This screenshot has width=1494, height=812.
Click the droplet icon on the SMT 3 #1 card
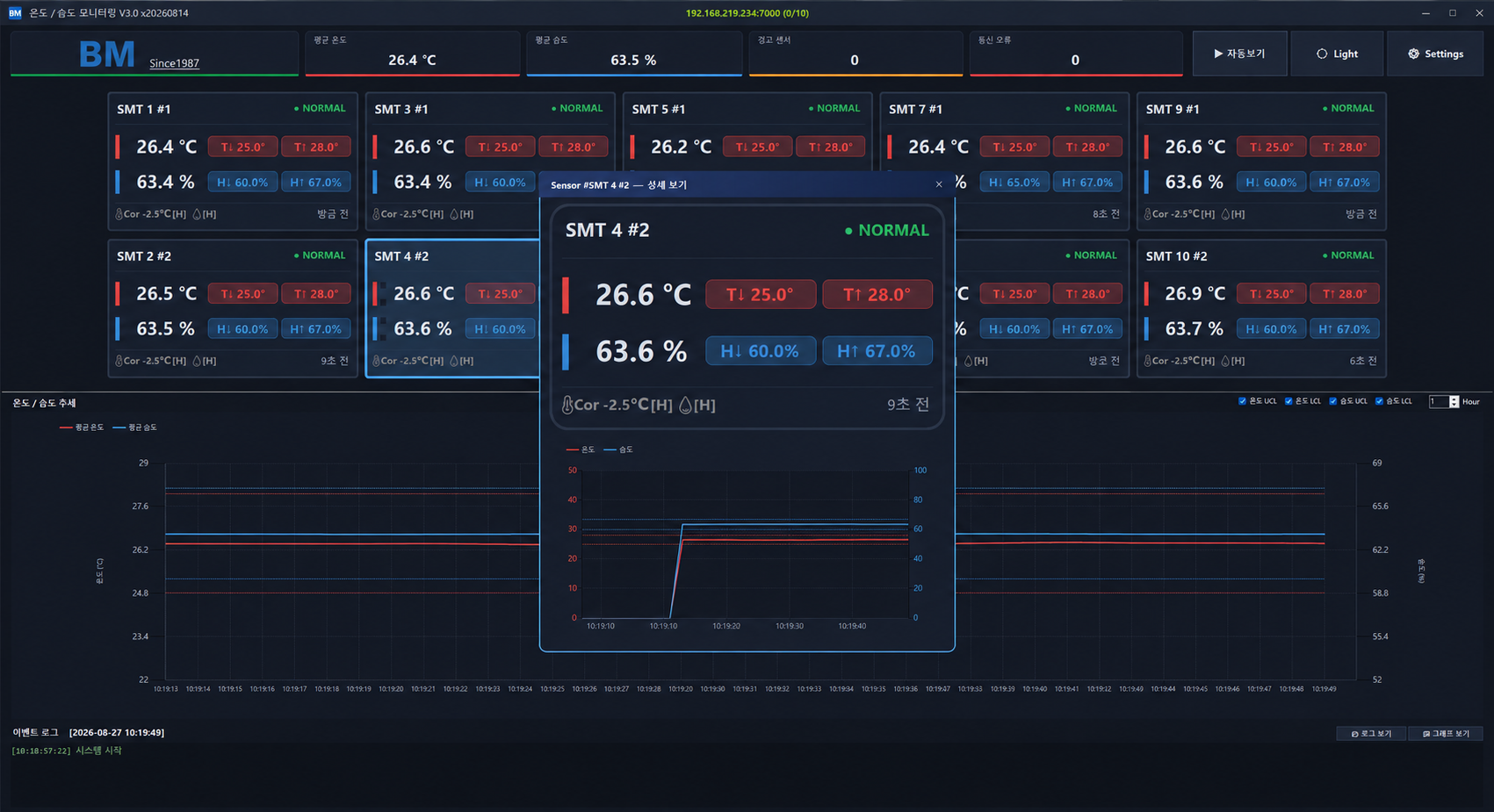[454, 214]
